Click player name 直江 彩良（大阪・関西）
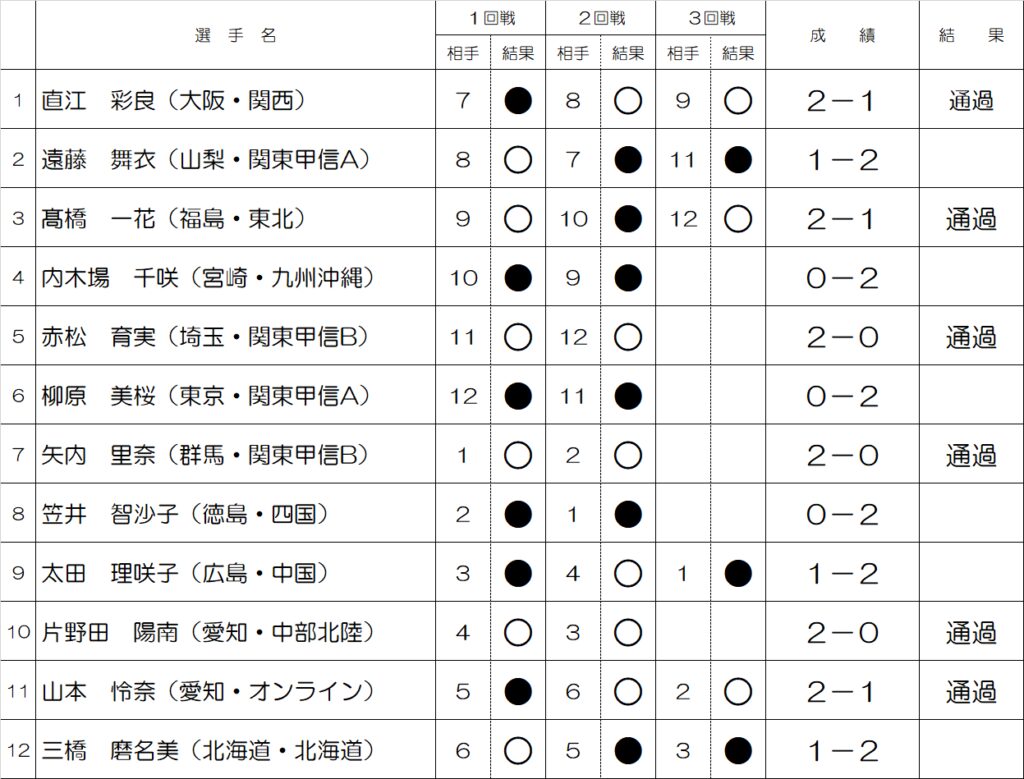The width and height of the screenshot is (1024, 779). coord(174,101)
